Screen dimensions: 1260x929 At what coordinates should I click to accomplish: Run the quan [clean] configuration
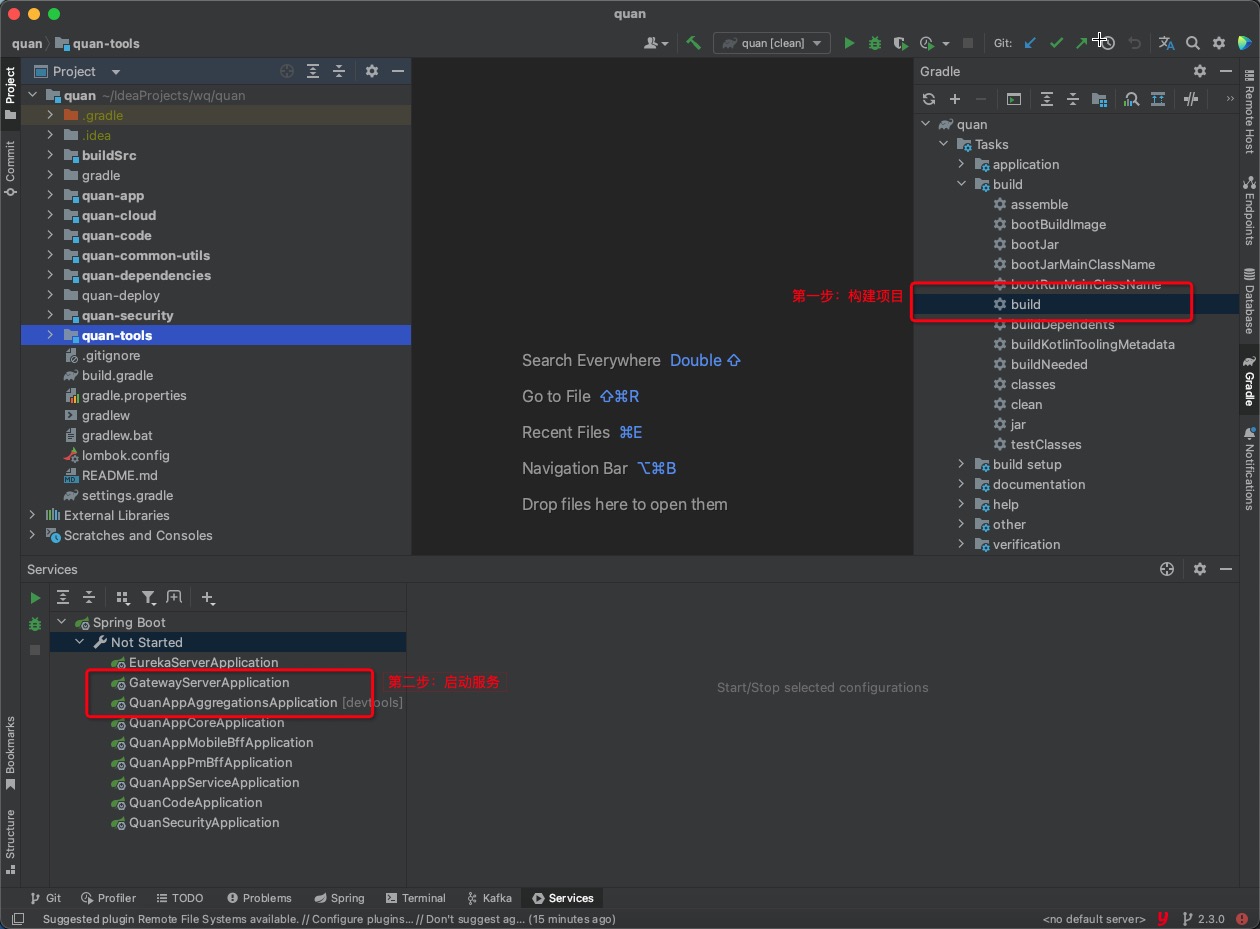849,43
